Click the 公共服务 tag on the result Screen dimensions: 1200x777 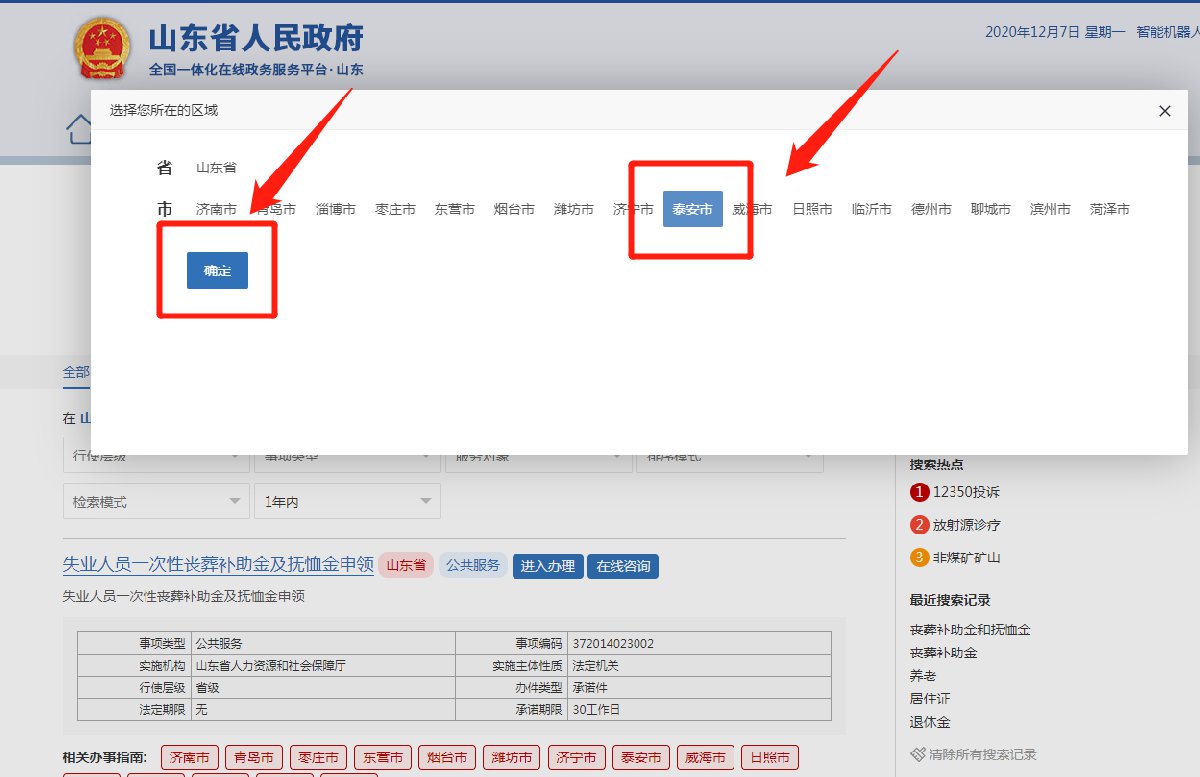click(473, 566)
